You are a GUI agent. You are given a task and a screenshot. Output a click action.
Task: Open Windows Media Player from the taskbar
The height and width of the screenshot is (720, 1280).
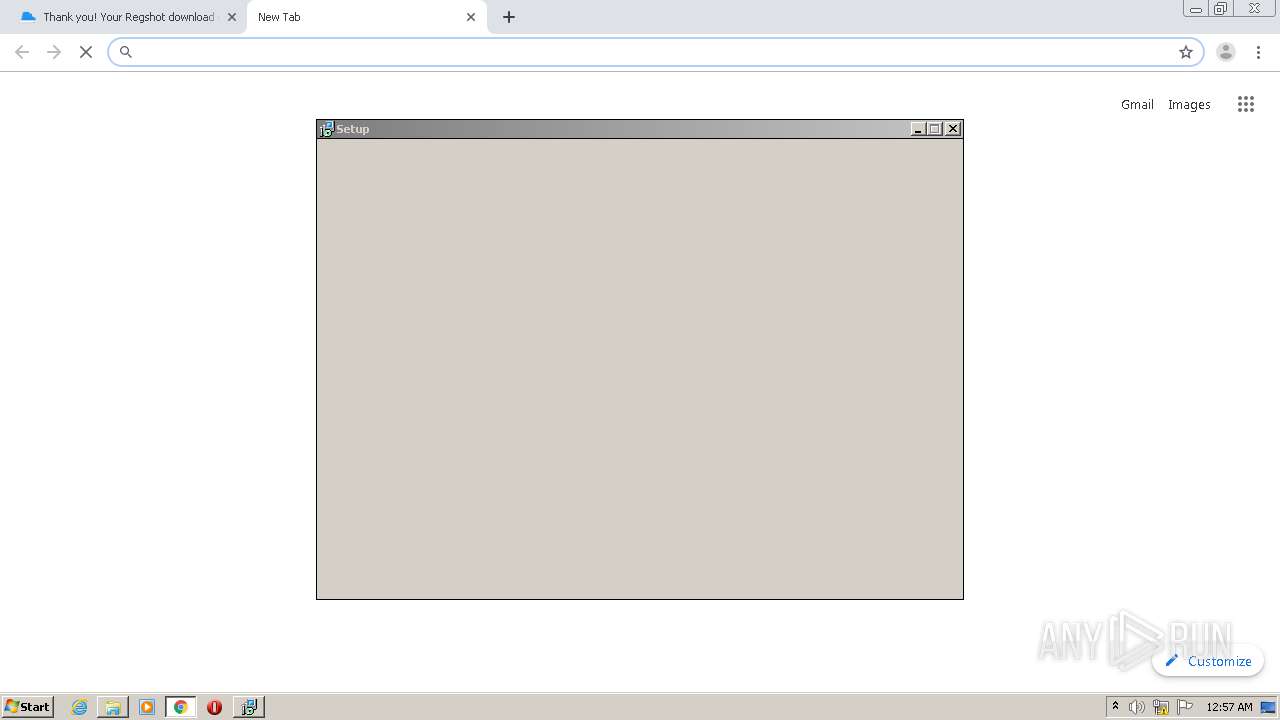[x=147, y=707]
